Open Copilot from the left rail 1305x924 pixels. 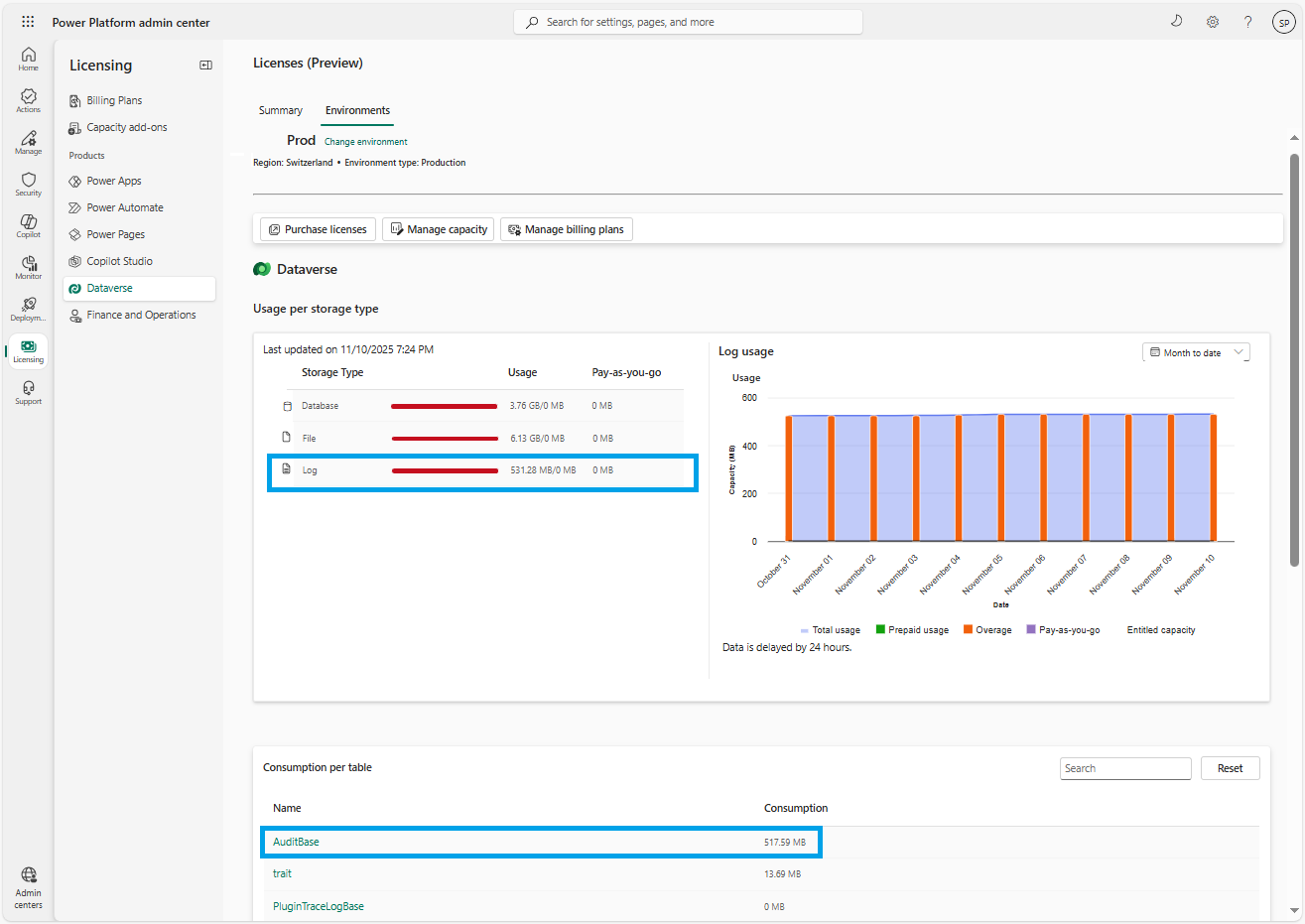click(29, 225)
